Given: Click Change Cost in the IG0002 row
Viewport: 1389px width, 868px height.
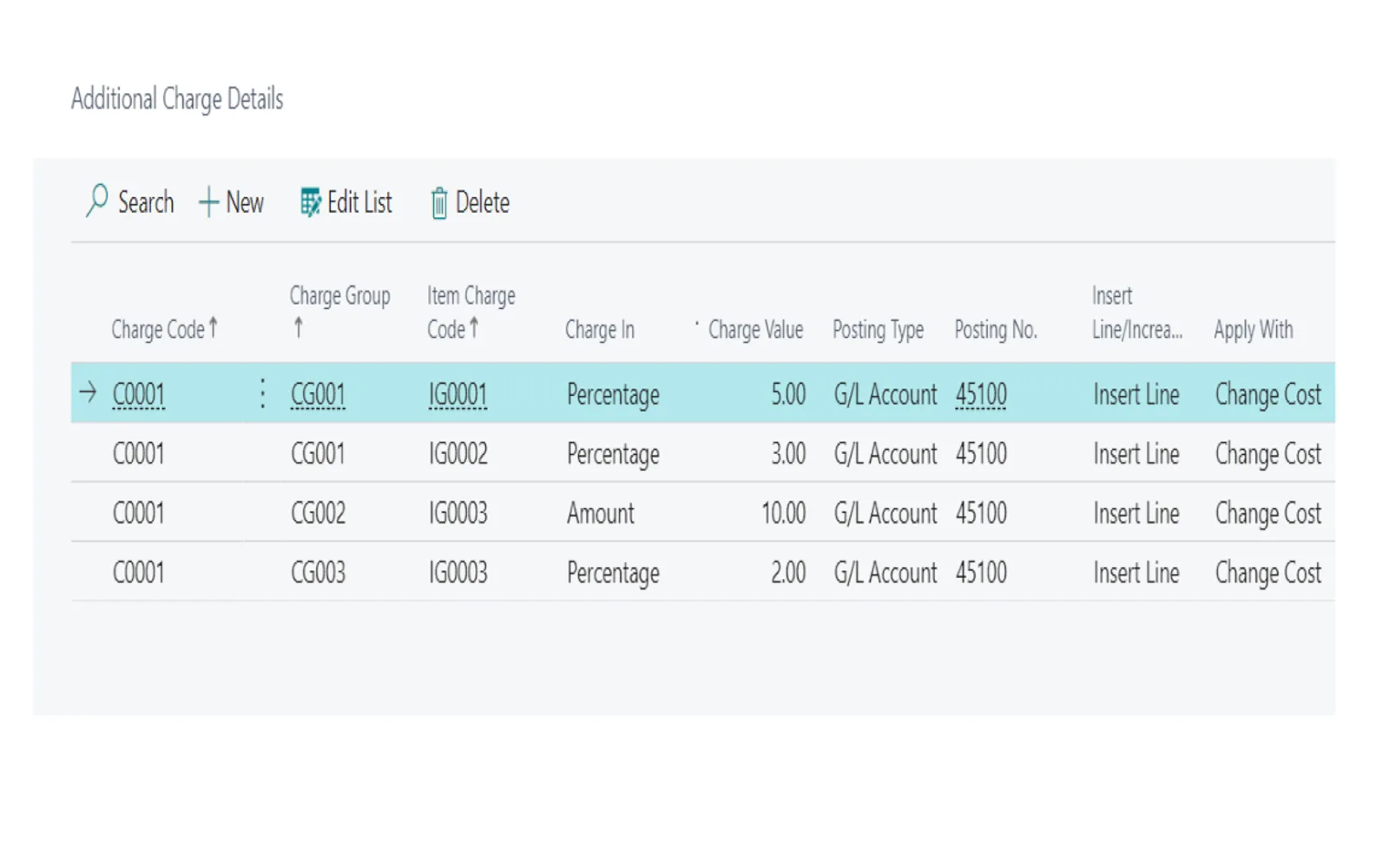Looking at the screenshot, I should [x=1268, y=455].
